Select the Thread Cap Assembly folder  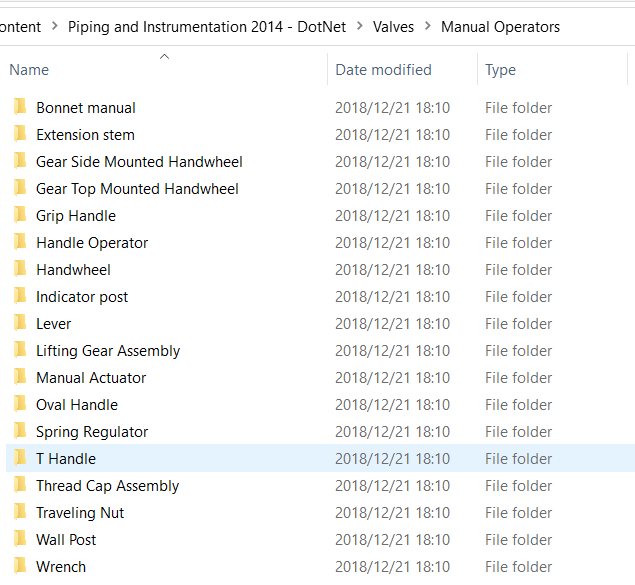click(107, 486)
